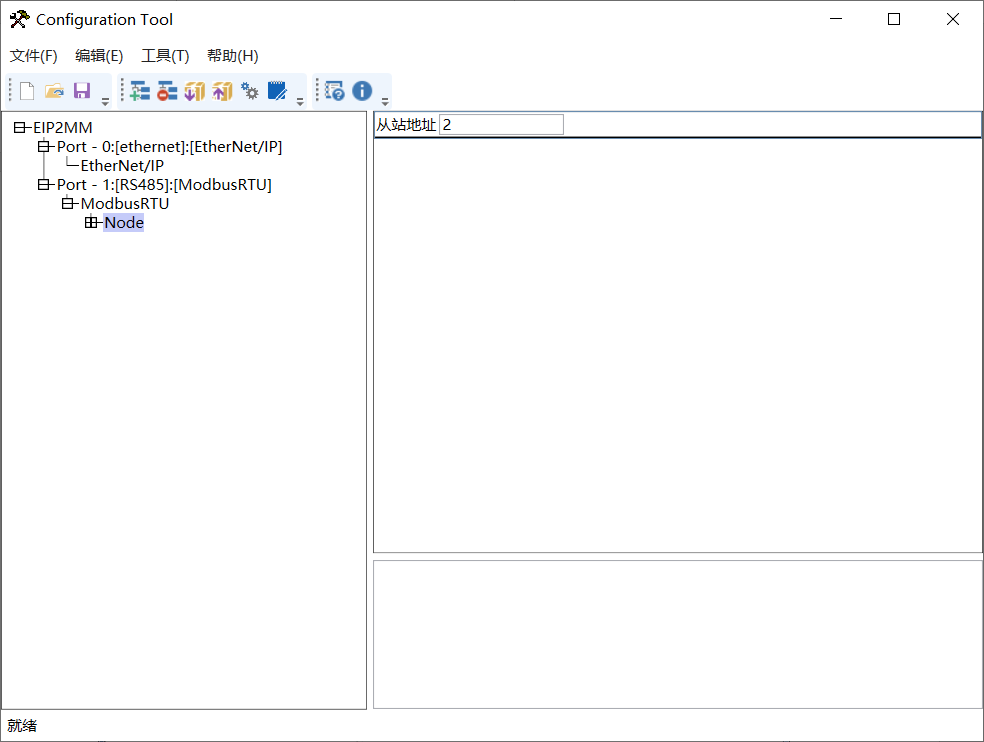984x742 pixels.
Task: Save configuration using the purple floppy icon
Action: coord(82,91)
